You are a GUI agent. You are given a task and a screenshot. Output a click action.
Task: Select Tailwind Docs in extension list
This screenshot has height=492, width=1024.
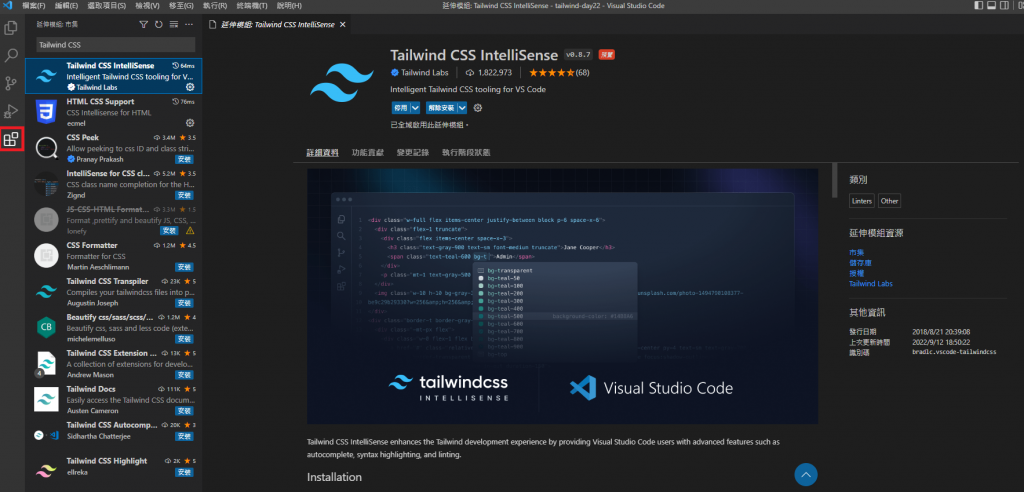114,399
